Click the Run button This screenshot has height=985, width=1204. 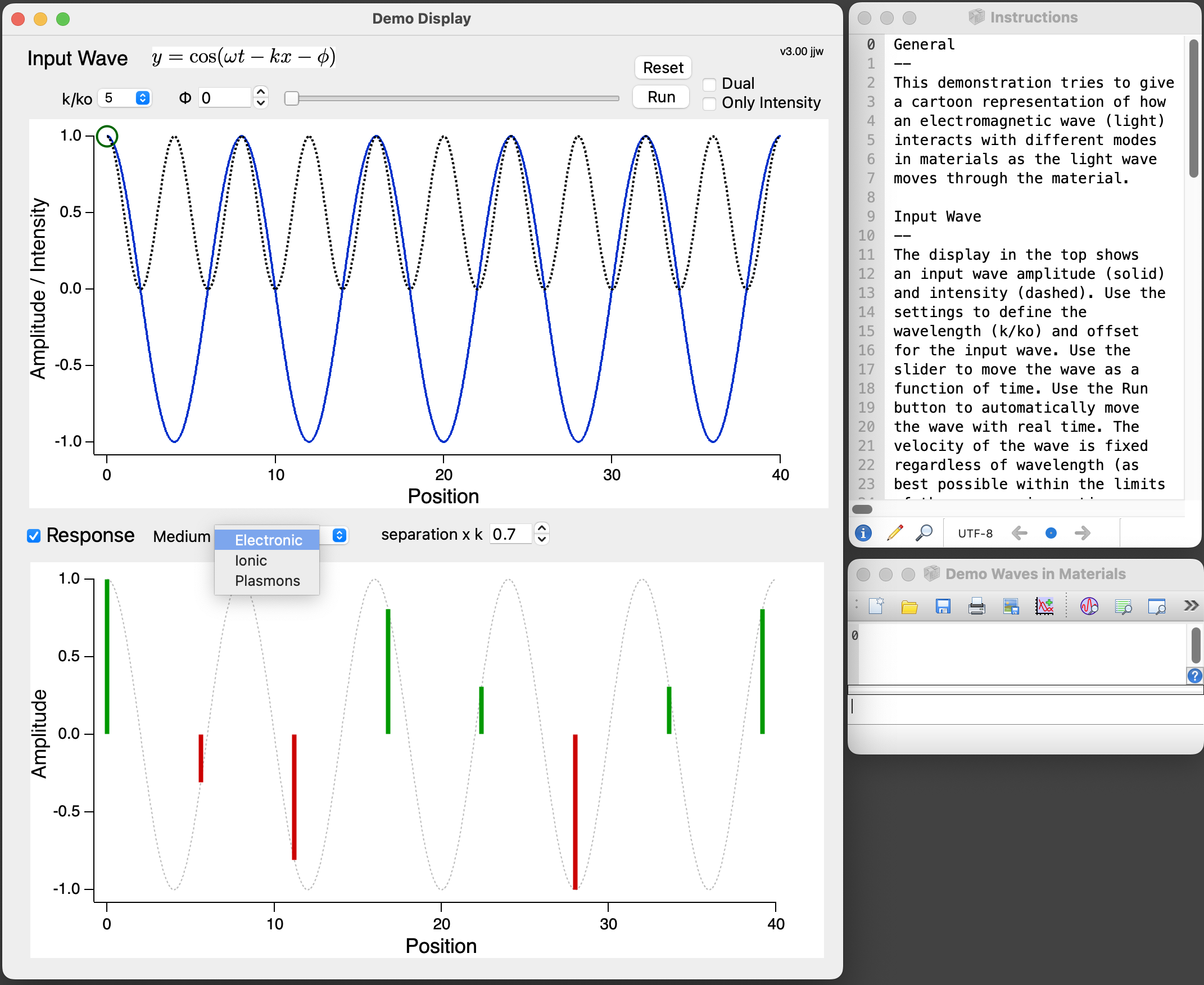660,97
